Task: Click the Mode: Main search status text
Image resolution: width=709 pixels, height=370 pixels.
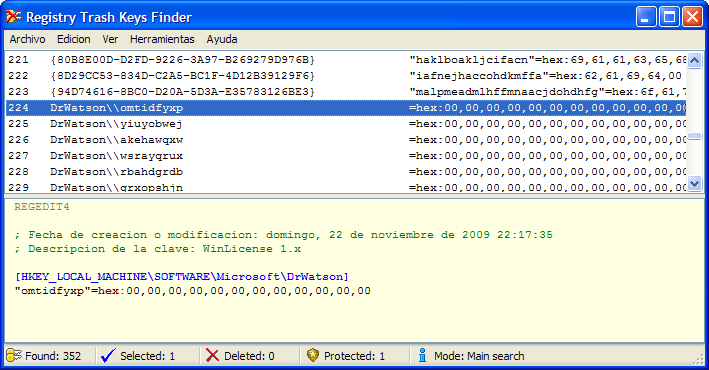Action: coord(479,356)
